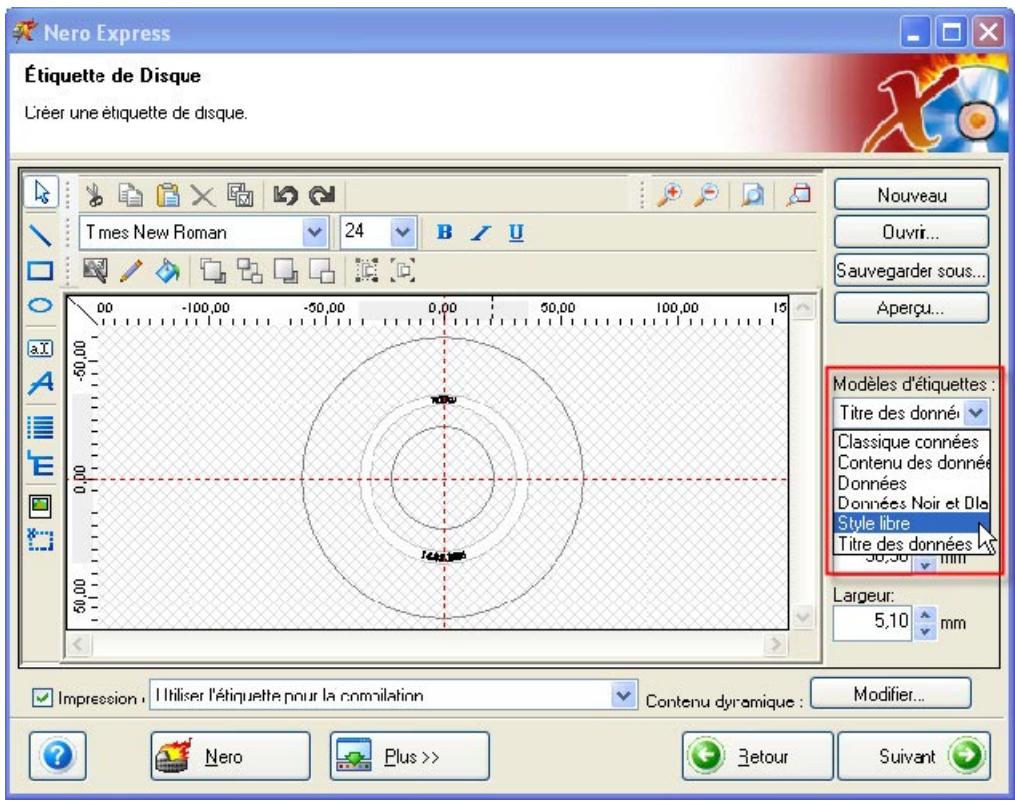Screen dimensions: 1015x801
Task: Click the Send to Back icon
Action: pyautogui.click(x=285, y=270)
